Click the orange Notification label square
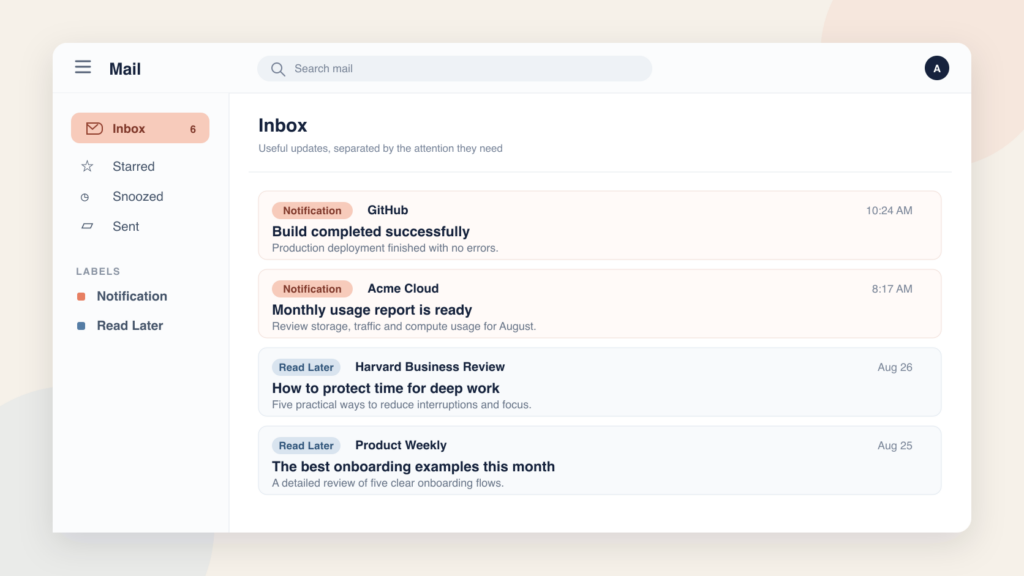The height and width of the screenshot is (576, 1024). 81,296
